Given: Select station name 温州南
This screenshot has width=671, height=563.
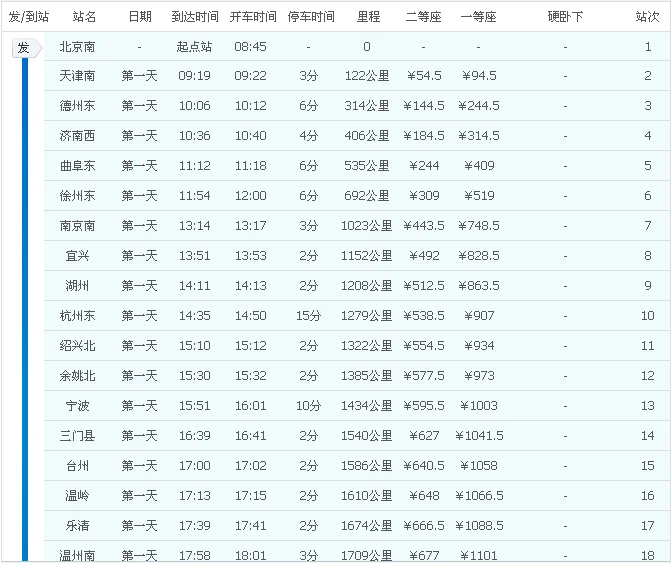Looking at the screenshot, I should (x=77, y=556).
